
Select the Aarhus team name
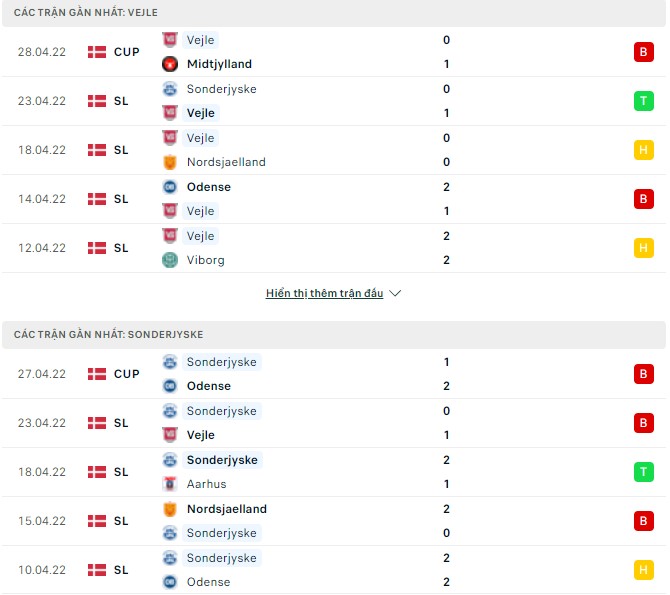point(207,484)
